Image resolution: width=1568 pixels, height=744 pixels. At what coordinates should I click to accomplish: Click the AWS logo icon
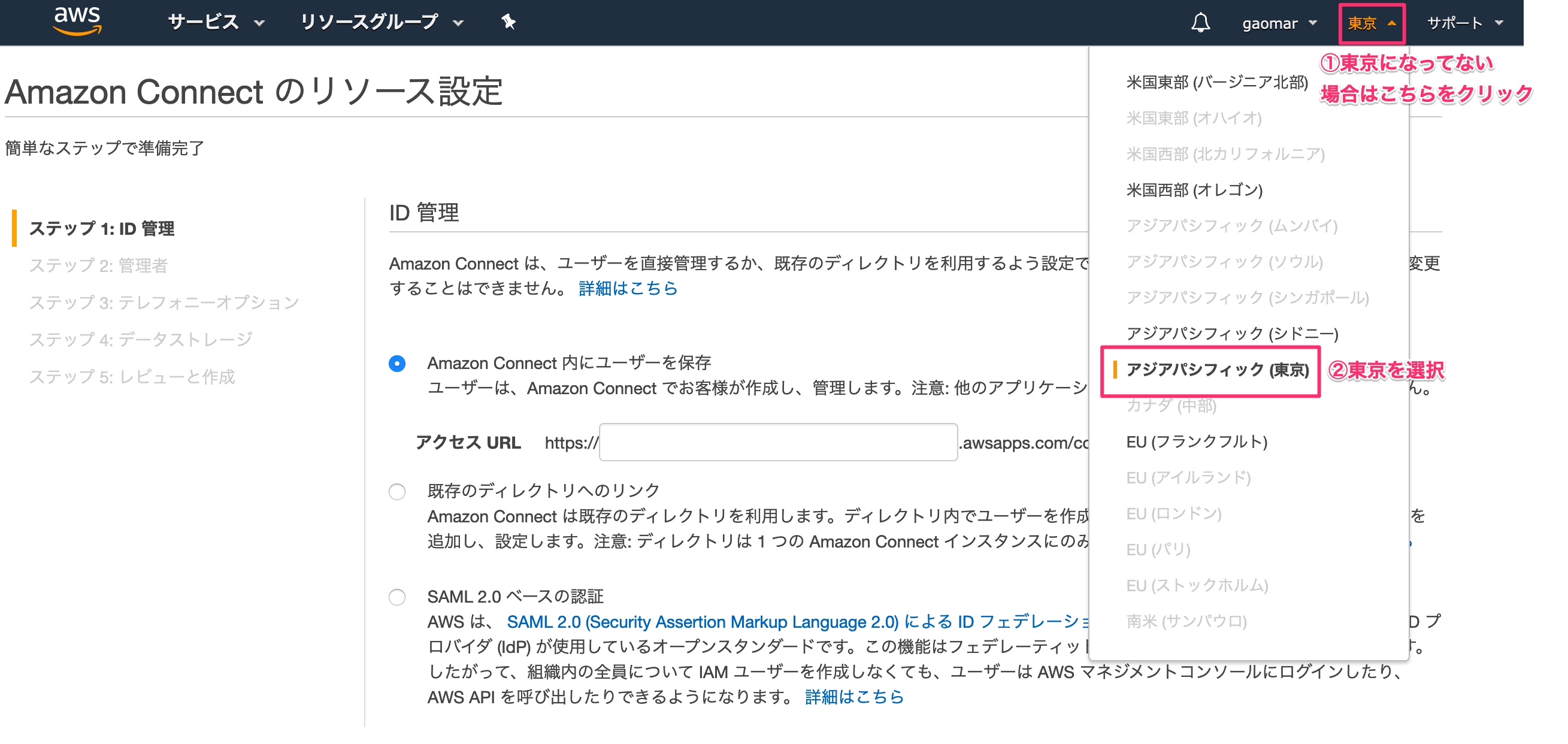[x=77, y=22]
